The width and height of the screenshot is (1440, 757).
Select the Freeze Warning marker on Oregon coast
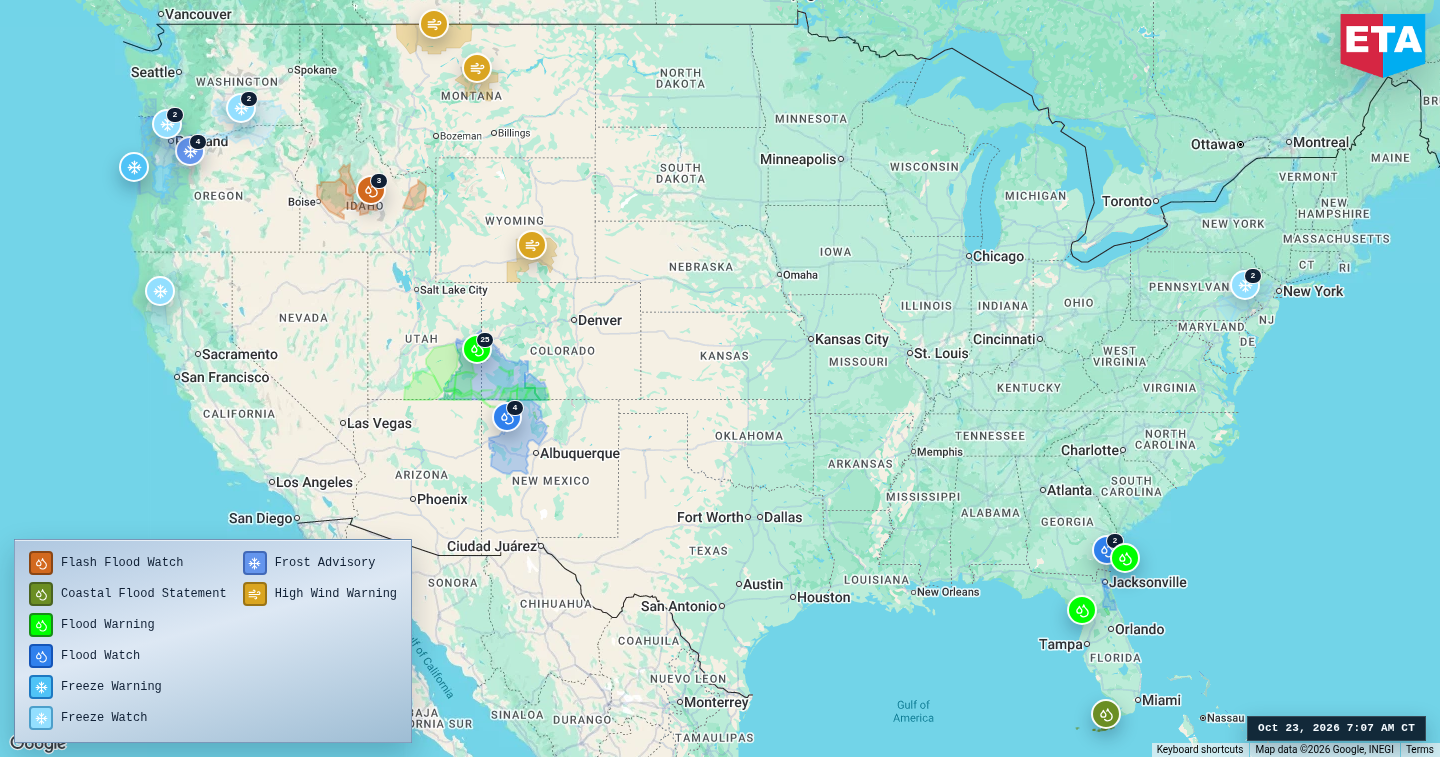[x=134, y=167]
